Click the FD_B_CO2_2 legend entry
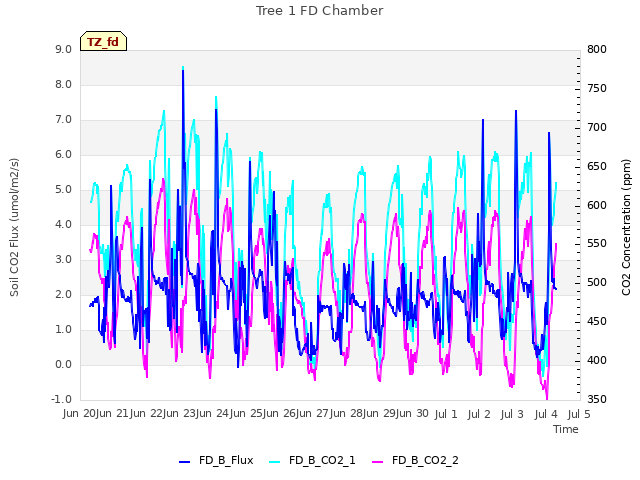640x480 pixels. pos(416,460)
